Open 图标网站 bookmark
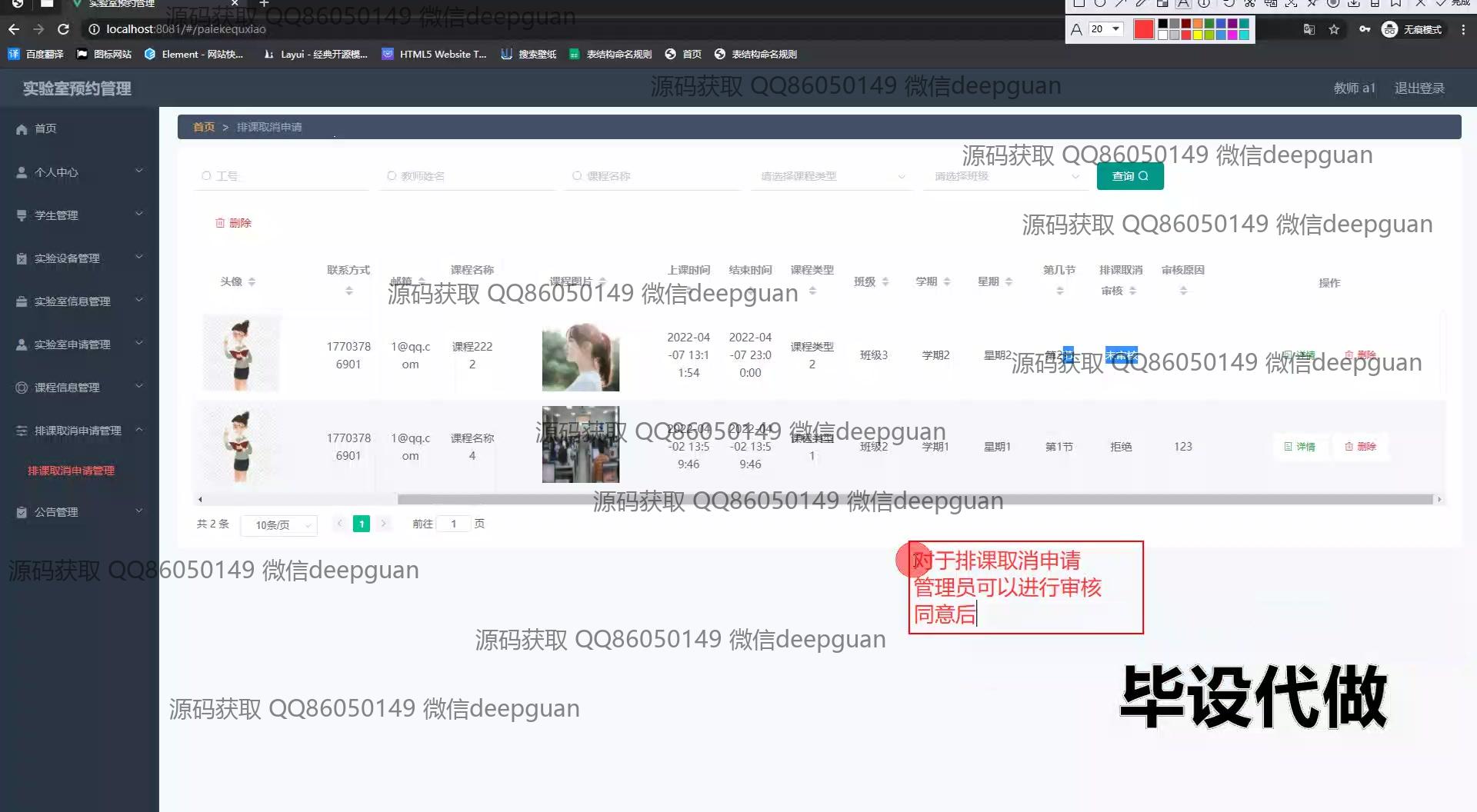Image resolution: width=1477 pixels, height=812 pixels. tap(105, 54)
